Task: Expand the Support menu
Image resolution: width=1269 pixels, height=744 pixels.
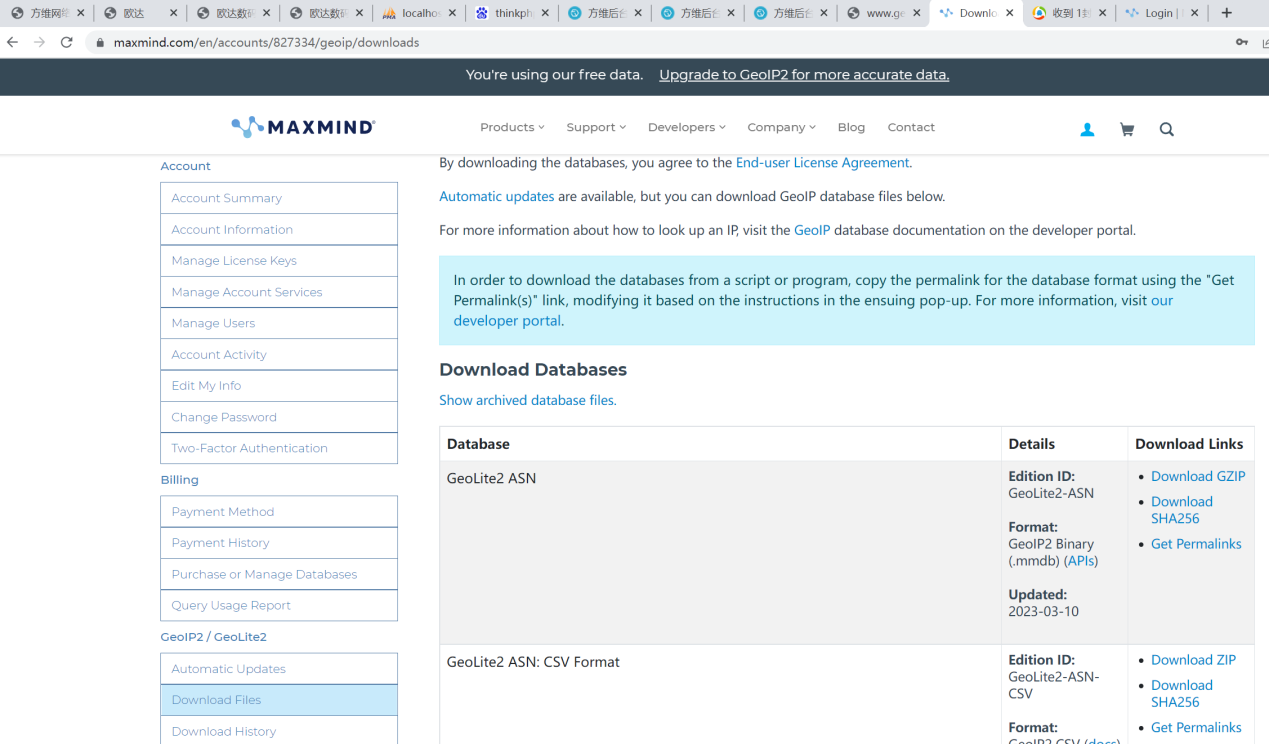Action: click(596, 127)
